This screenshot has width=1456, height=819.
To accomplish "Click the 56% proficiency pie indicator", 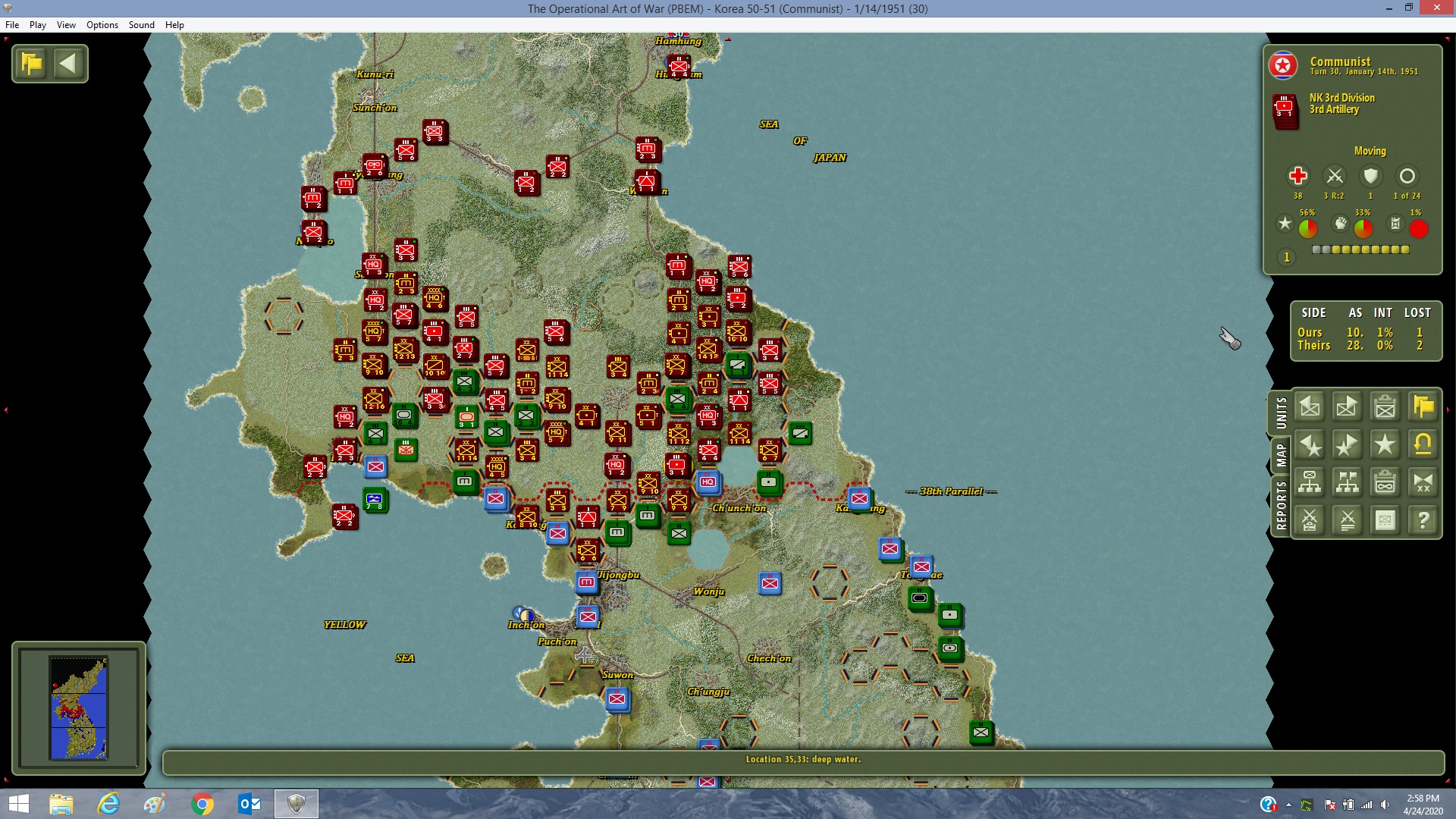I will 1308,228.
